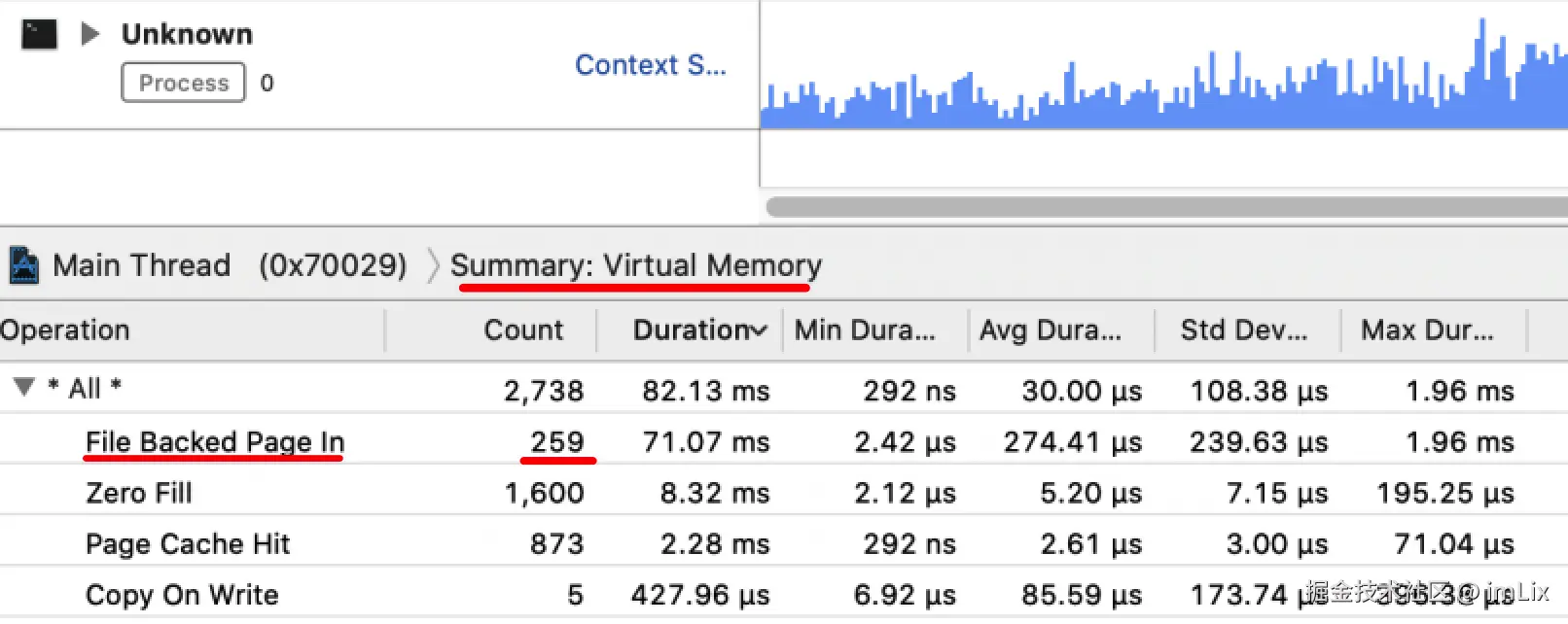Click the average duration 85.59 µs

pos(1082,595)
